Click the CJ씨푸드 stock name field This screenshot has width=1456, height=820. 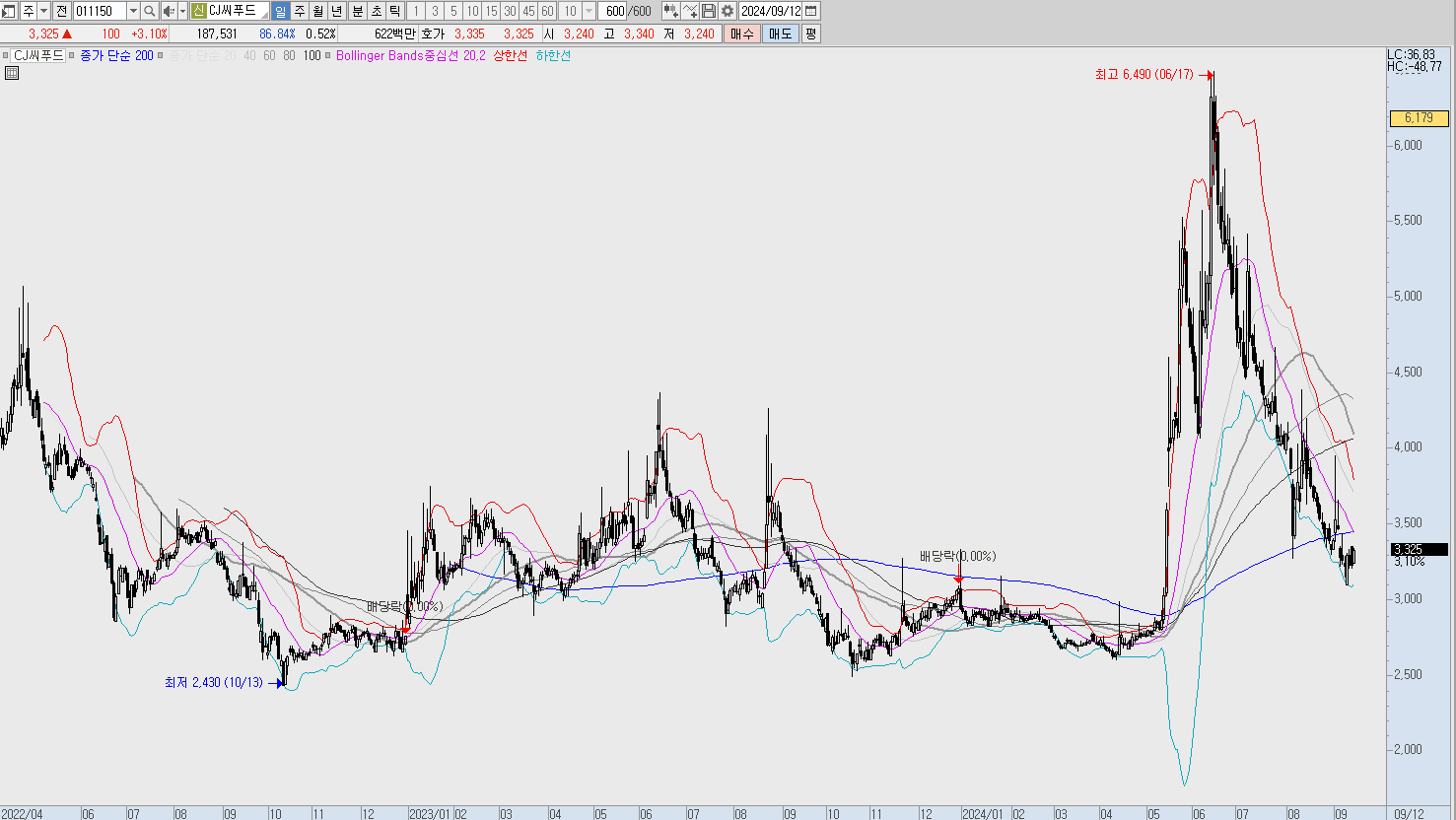(x=238, y=11)
